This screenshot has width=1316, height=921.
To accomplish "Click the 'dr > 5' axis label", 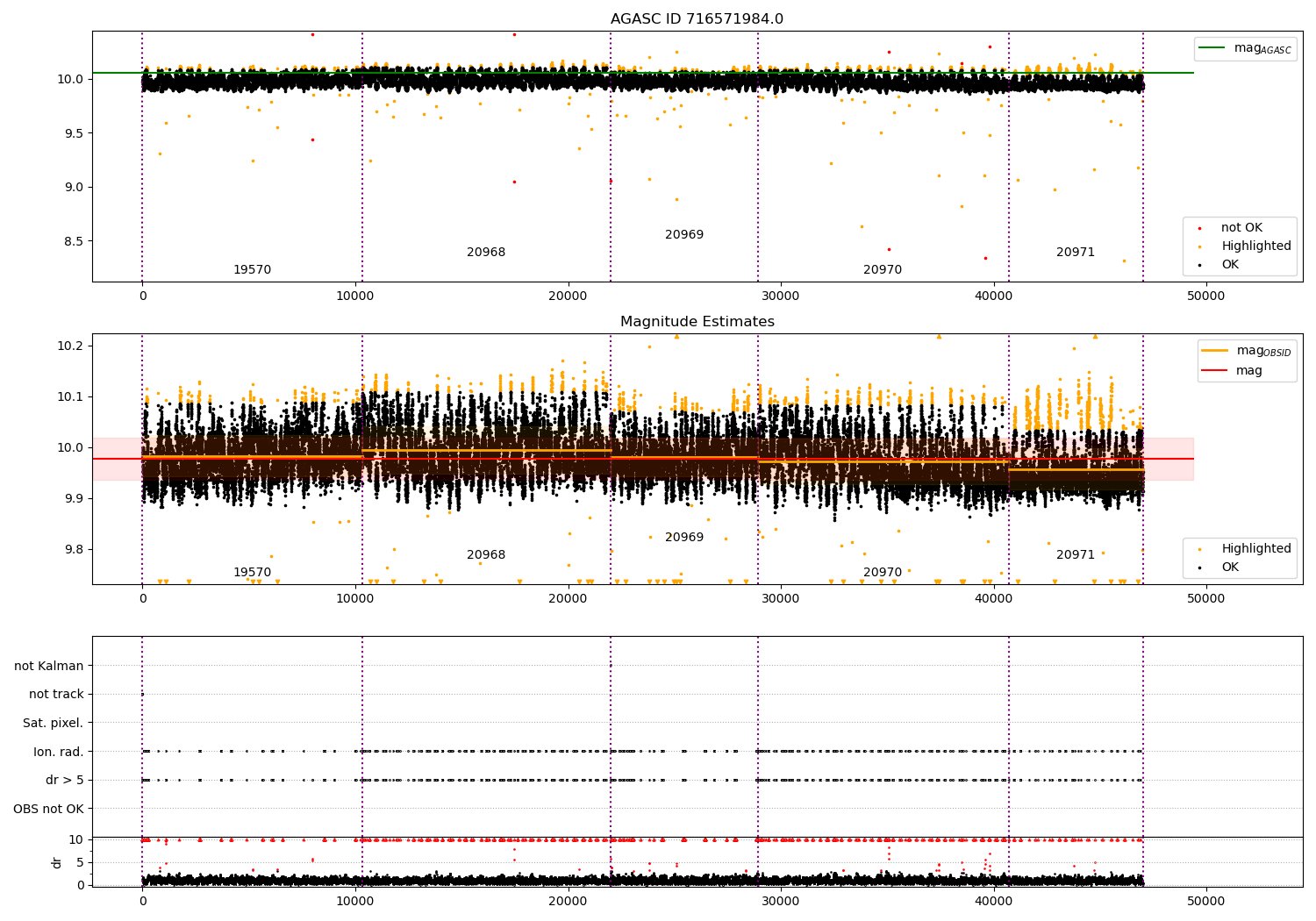I will click(65, 780).
